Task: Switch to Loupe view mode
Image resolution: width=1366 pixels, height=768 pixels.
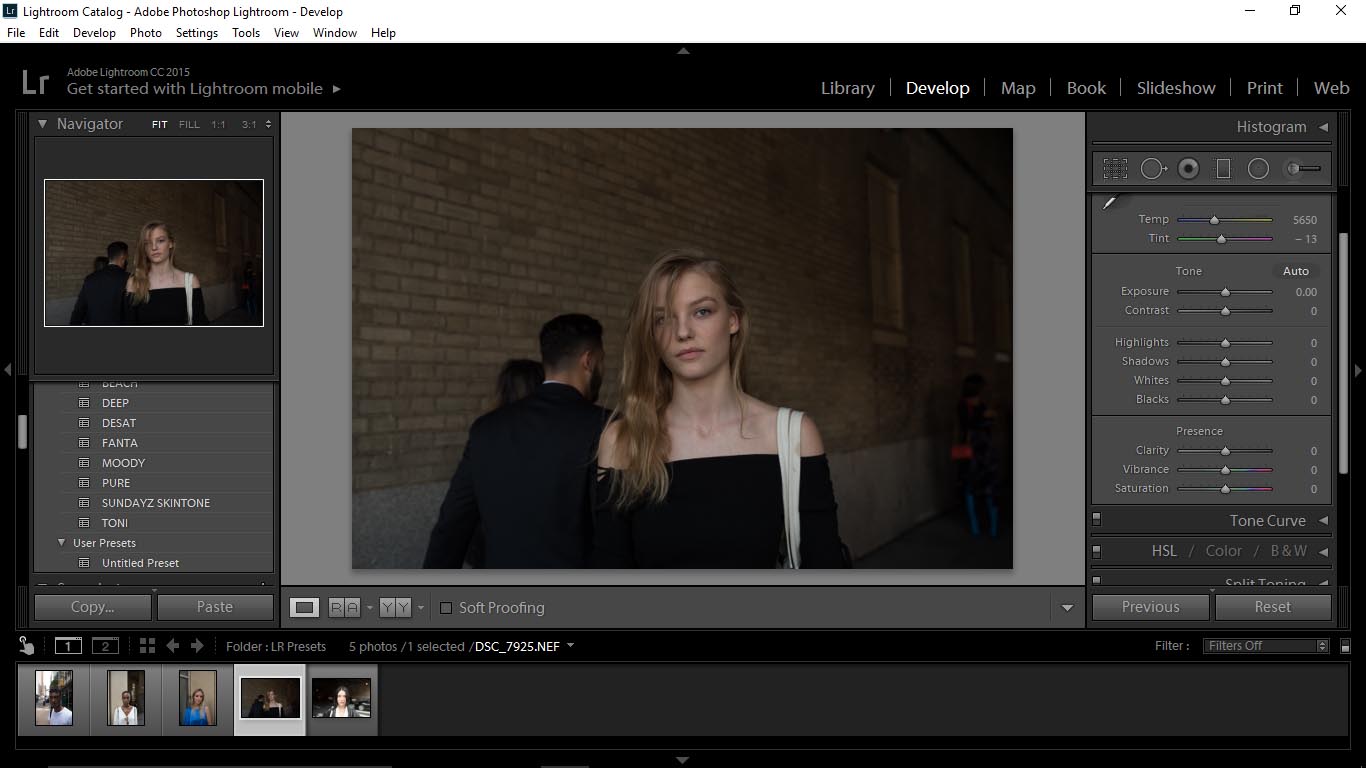Action: 305,607
